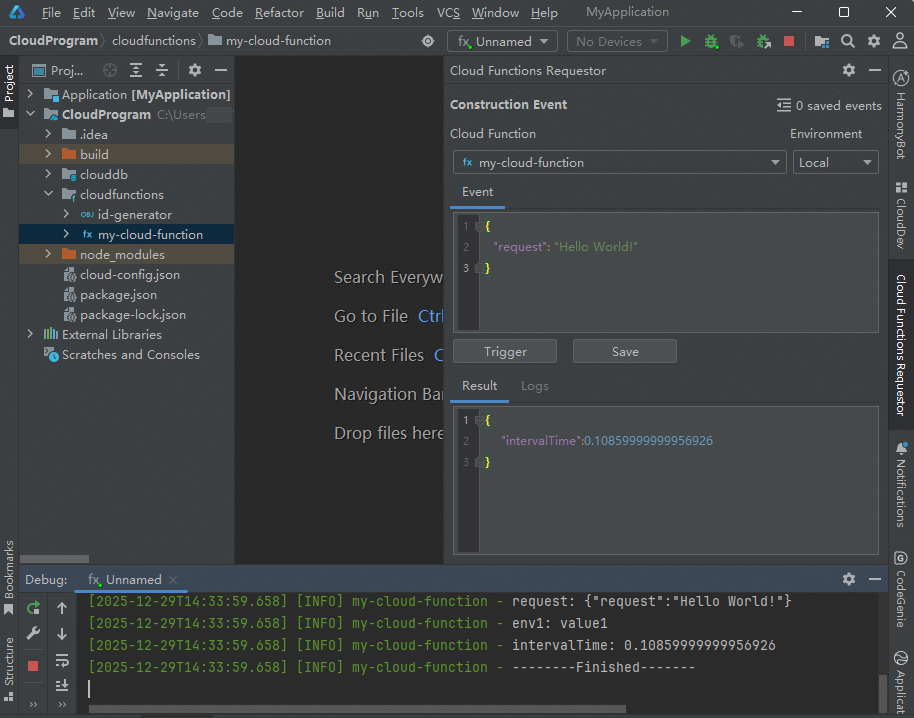Image resolution: width=914 pixels, height=718 pixels.
Task: Expand all items in the Project tree
Action: coord(136,70)
